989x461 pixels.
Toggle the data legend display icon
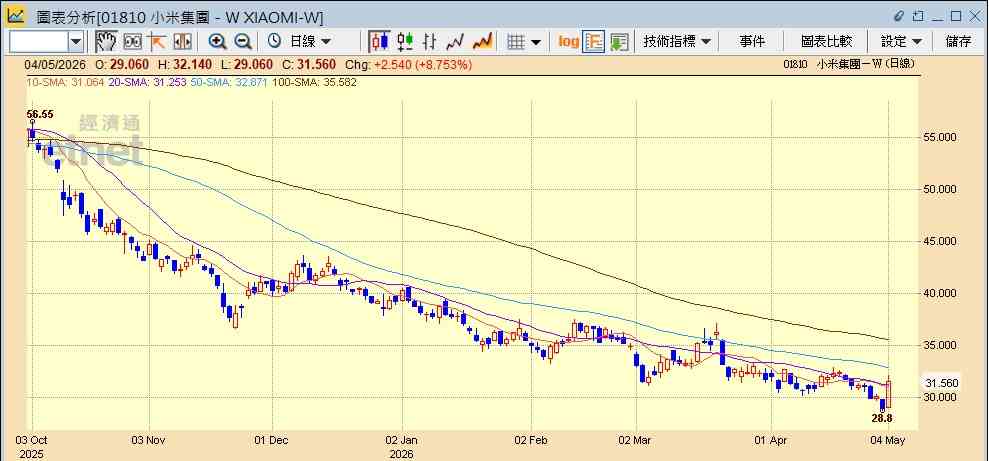coord(594,42)
